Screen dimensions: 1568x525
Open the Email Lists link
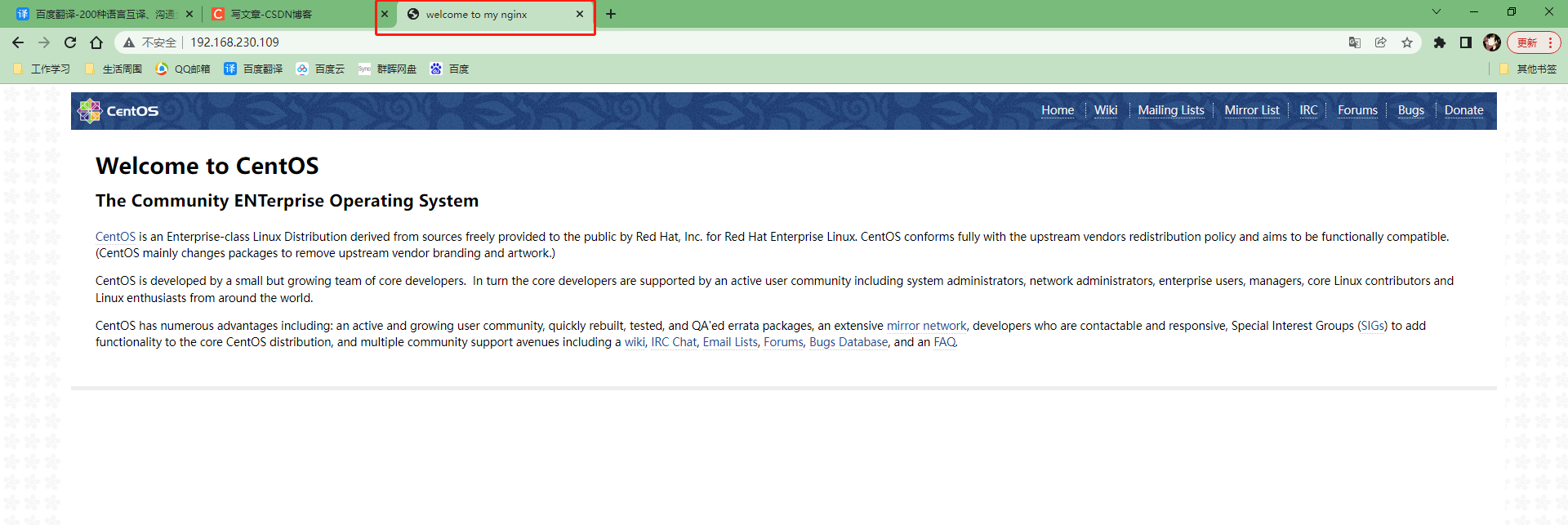(730, 342)
